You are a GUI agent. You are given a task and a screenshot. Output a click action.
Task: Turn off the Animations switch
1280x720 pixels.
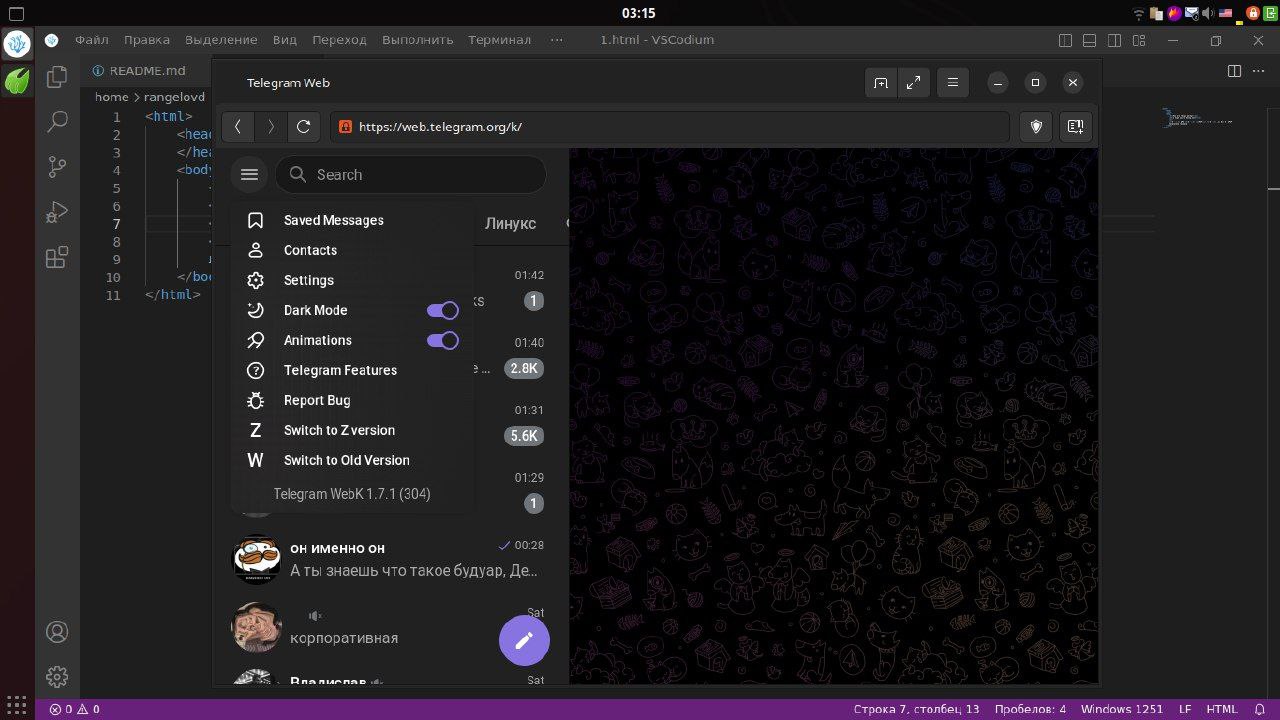[x=443, y=340]
